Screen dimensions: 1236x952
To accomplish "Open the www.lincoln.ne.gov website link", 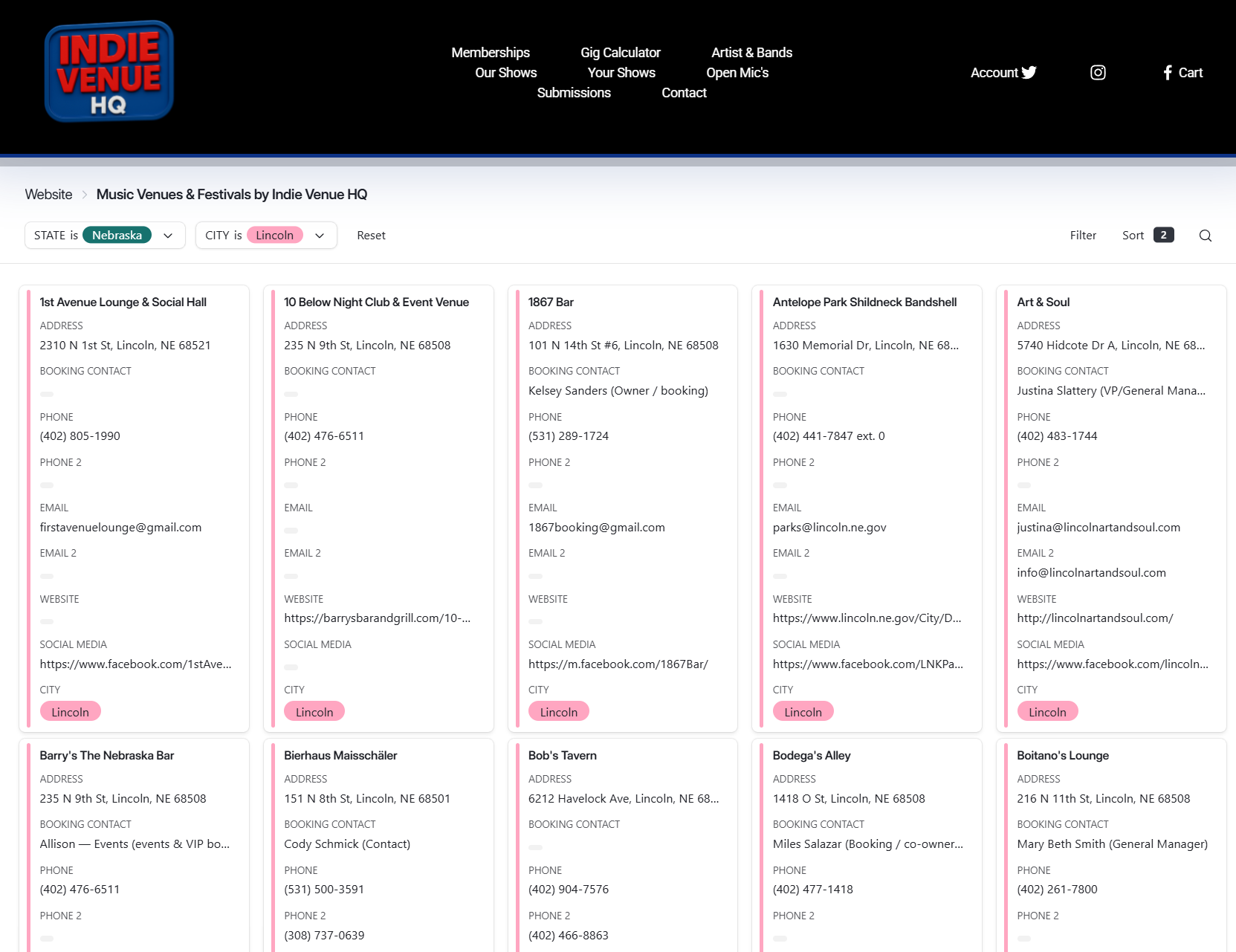I will coord(867,618).
